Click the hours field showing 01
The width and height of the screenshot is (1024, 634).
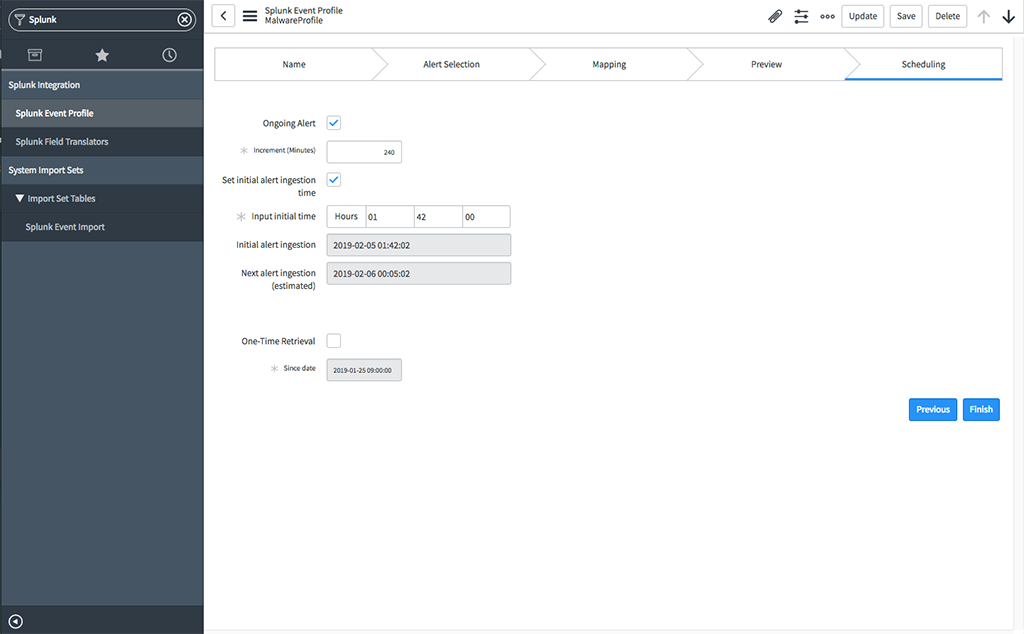390,217
